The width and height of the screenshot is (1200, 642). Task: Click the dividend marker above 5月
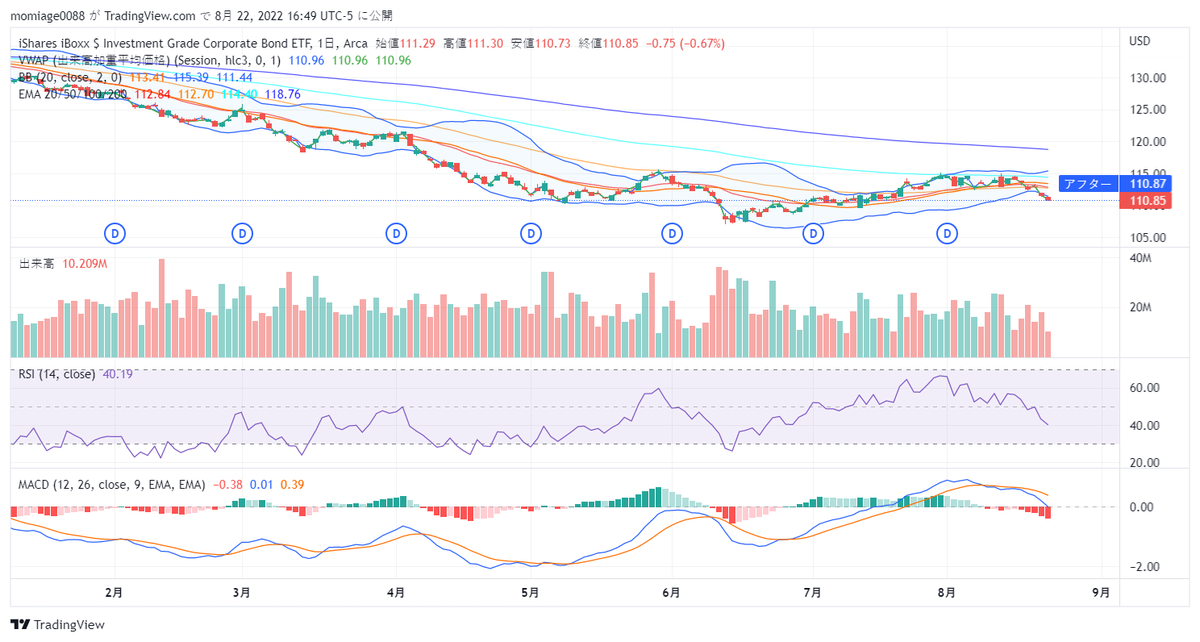click(x=529, y=233)
